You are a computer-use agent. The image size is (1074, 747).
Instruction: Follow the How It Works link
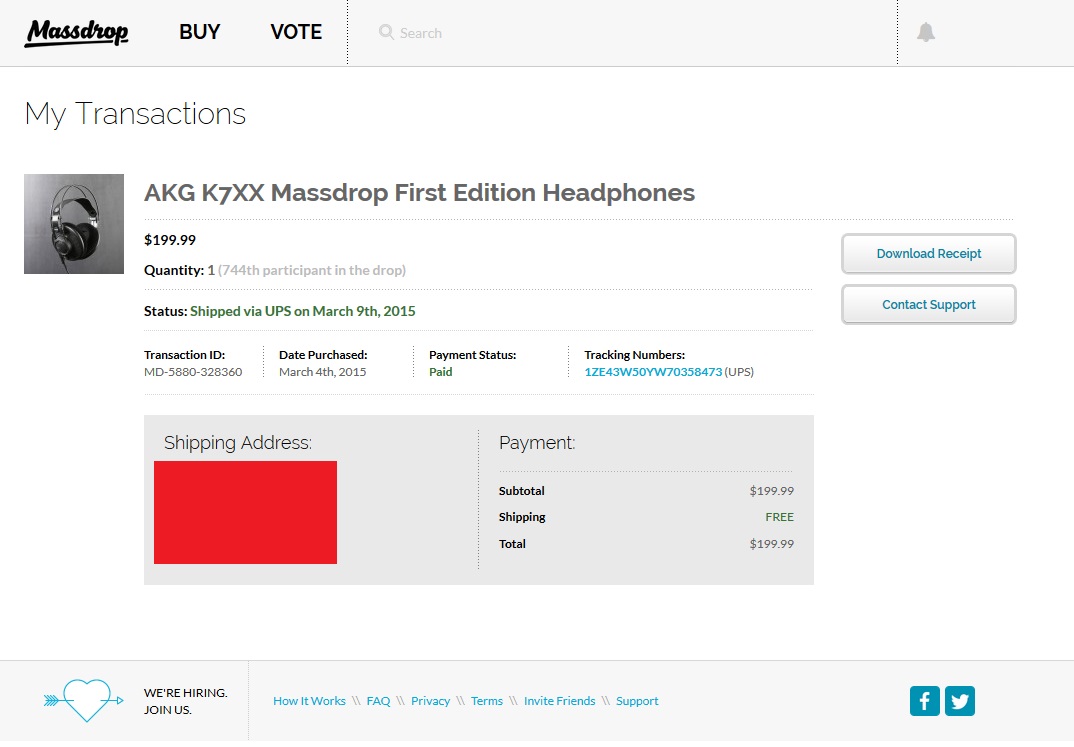click(x=309, y=701)
